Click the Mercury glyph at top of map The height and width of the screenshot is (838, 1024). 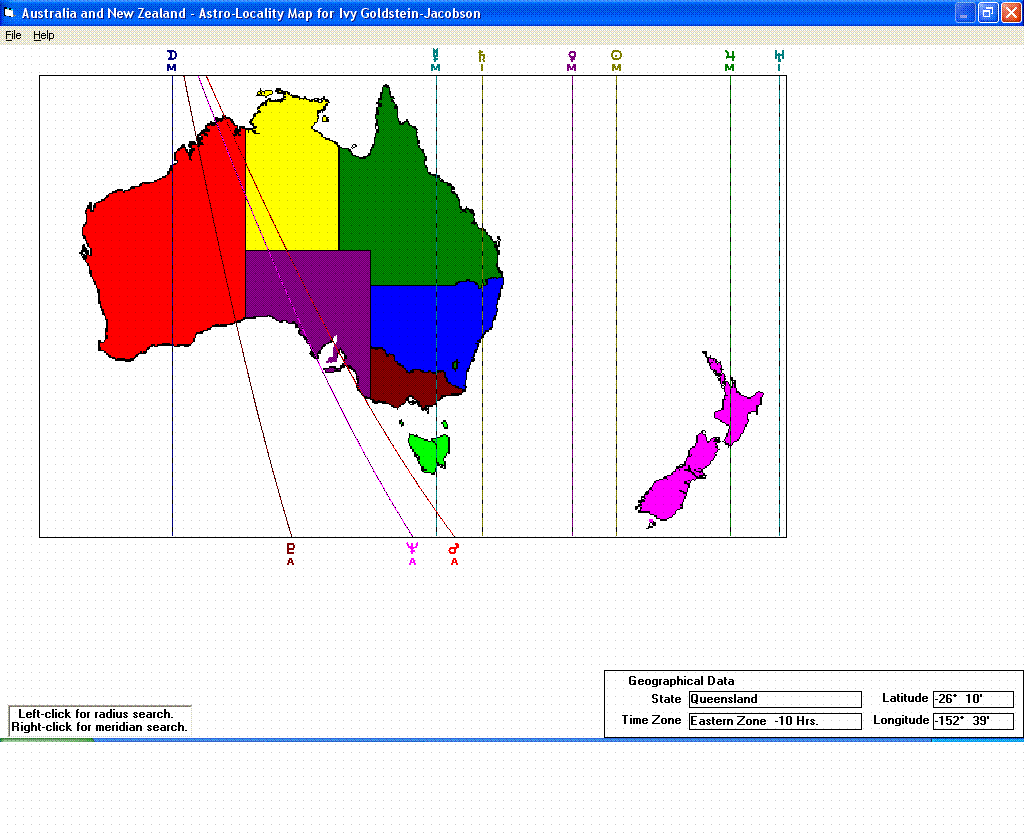pos(435,55)
